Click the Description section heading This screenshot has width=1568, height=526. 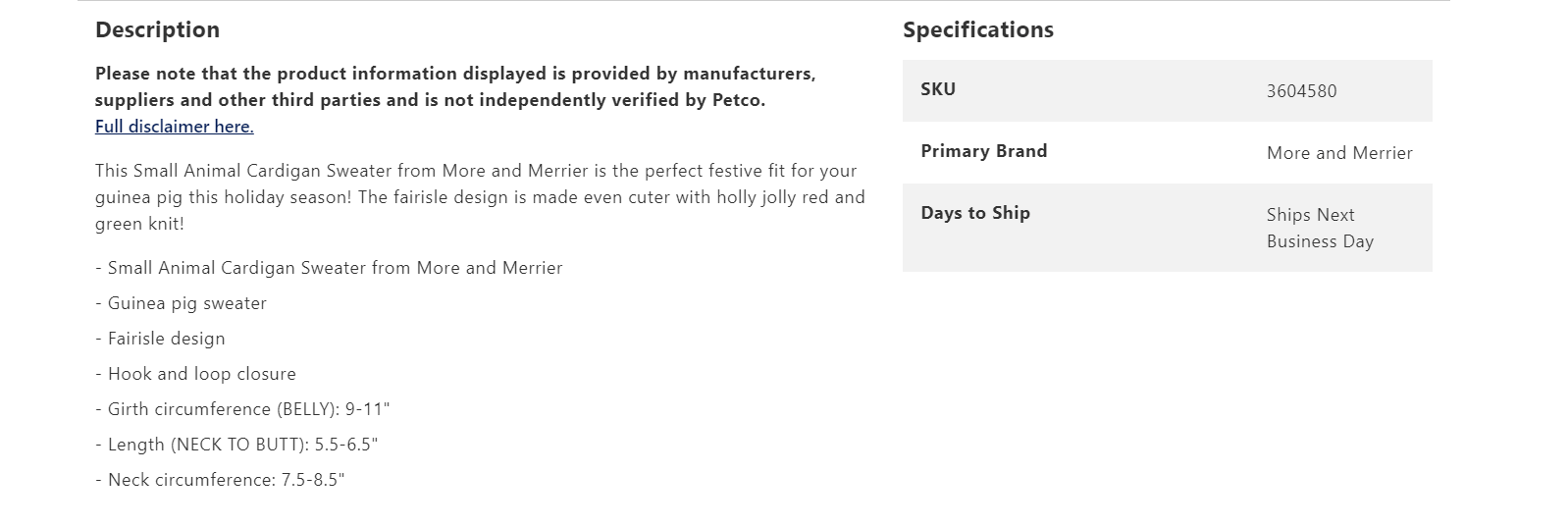(x=157, y=30)
